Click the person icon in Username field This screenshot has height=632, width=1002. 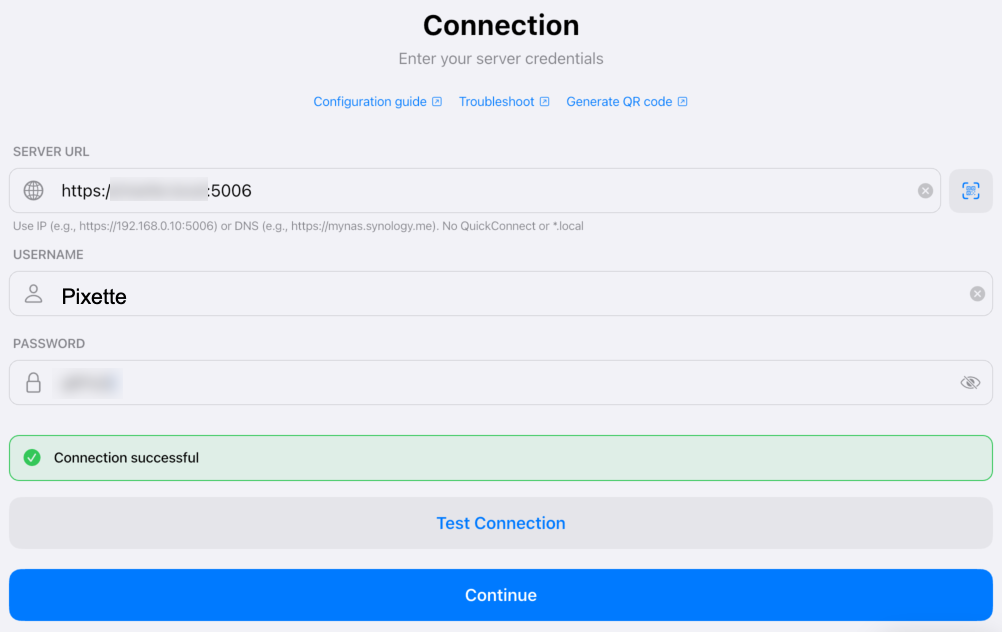33,295
